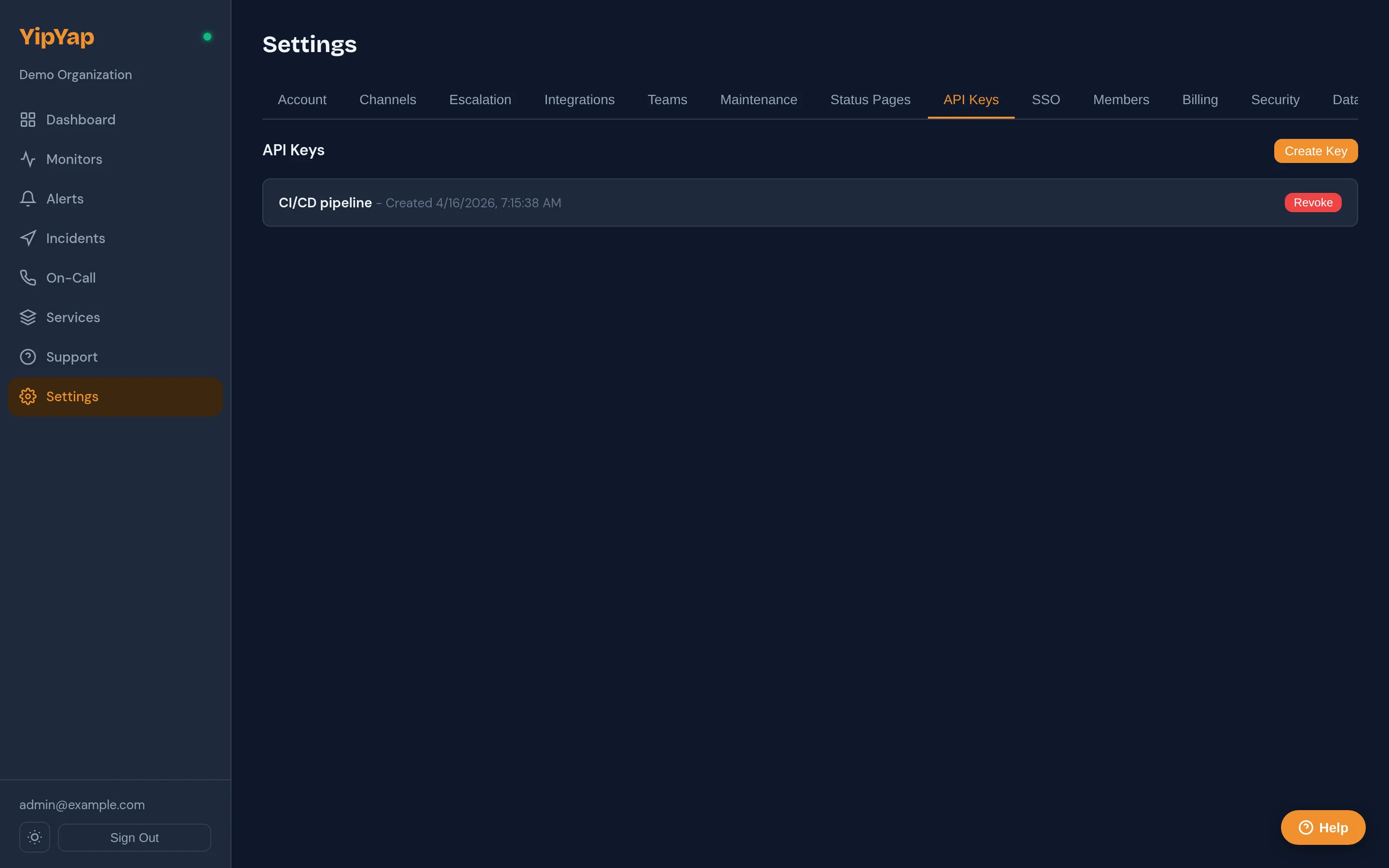
Task: Click the Monitors activity icon
Action: point(27,159)
